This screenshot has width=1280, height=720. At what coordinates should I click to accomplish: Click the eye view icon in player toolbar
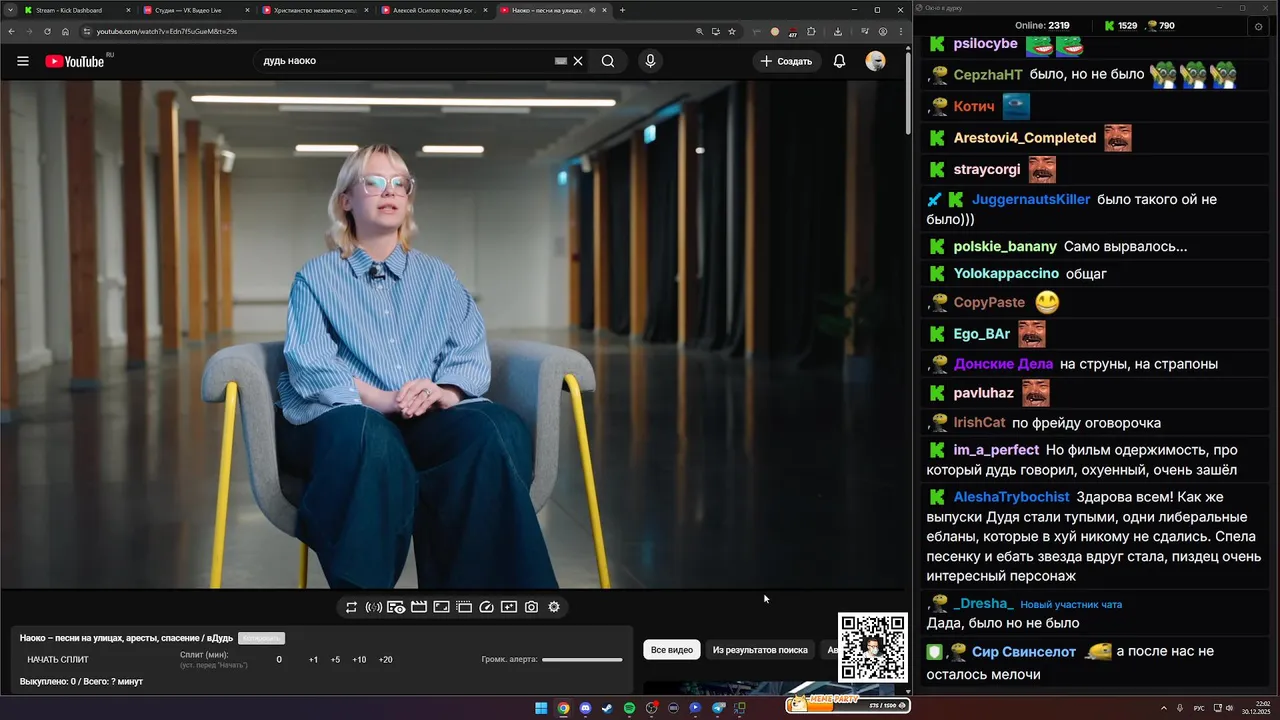tap(396, 607)
